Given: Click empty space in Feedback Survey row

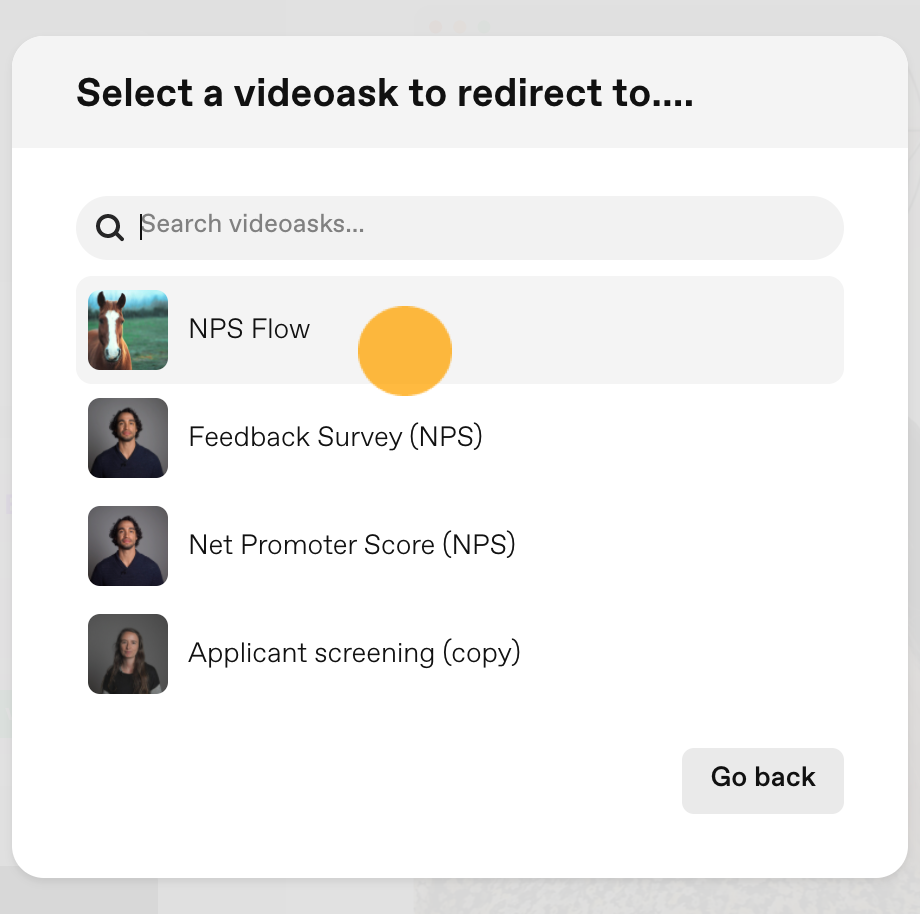Looking at the screenshot, I should 663,438.
